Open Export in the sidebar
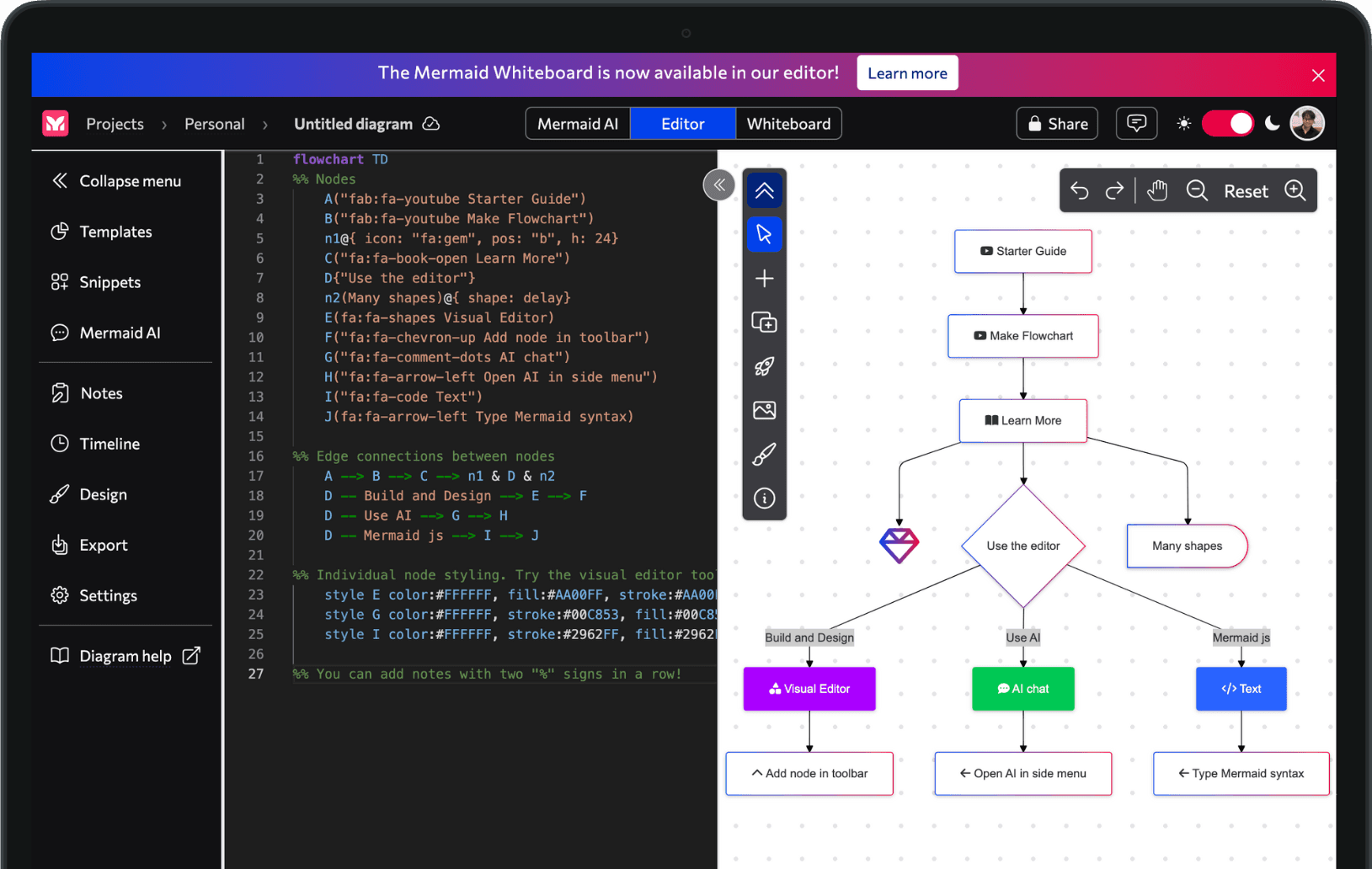The image size is (1372, 869). point(90,545)
